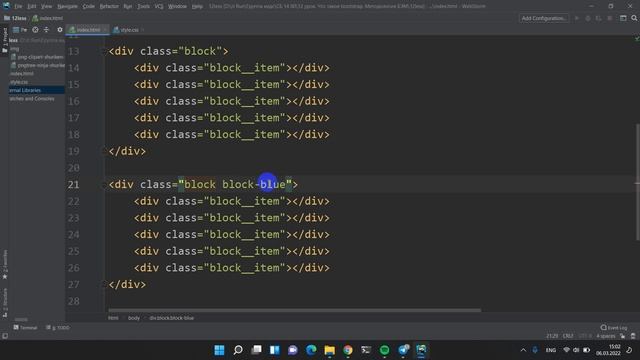The width and height of the screenshot is (640, 360).
Task: Click fold end marker at line 19
Action: tap(103, 151)
